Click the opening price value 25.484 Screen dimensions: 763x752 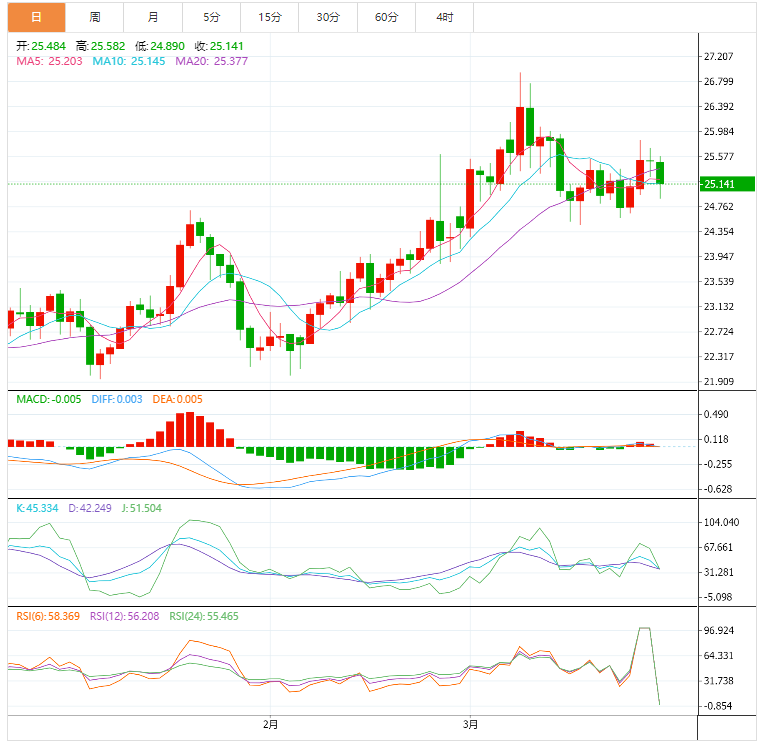[49, 46]
